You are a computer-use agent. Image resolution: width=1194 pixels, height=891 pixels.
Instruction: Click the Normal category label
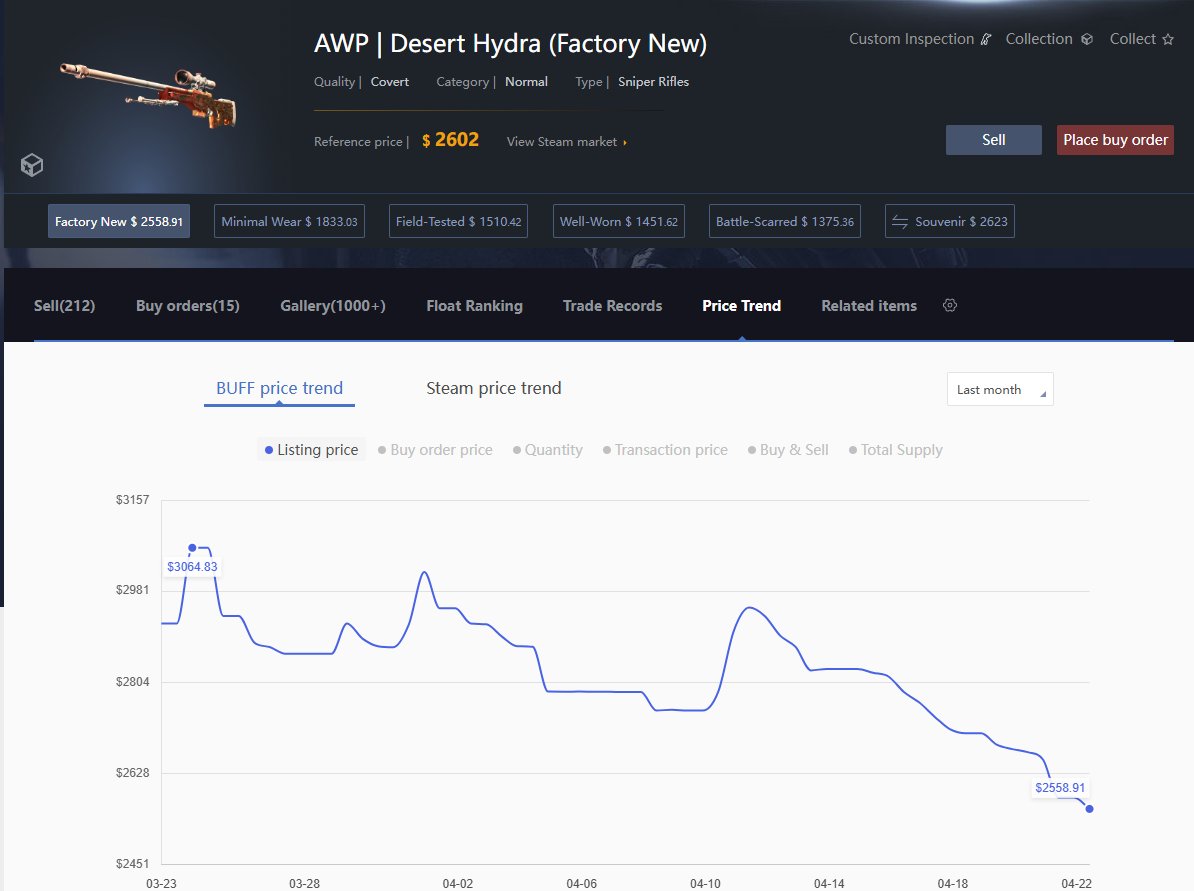(526, 81)
